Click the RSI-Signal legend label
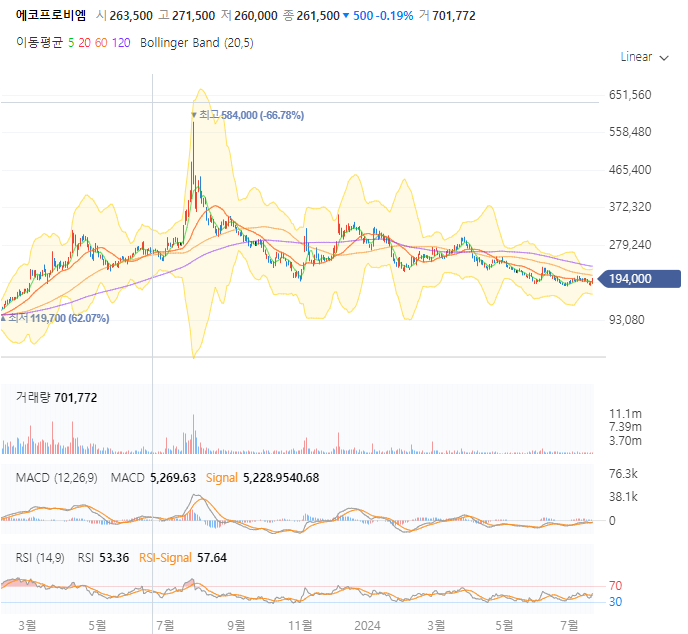The height and width of the screenshot is (634, 688). pos(165,558)
